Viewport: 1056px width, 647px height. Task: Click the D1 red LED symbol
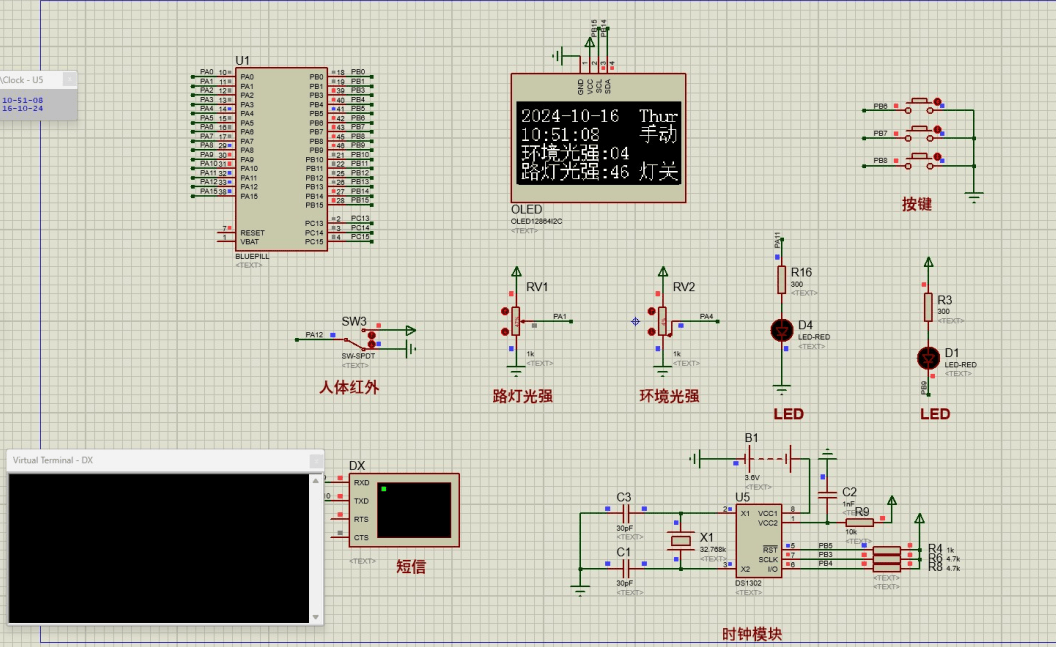[928, 357]
